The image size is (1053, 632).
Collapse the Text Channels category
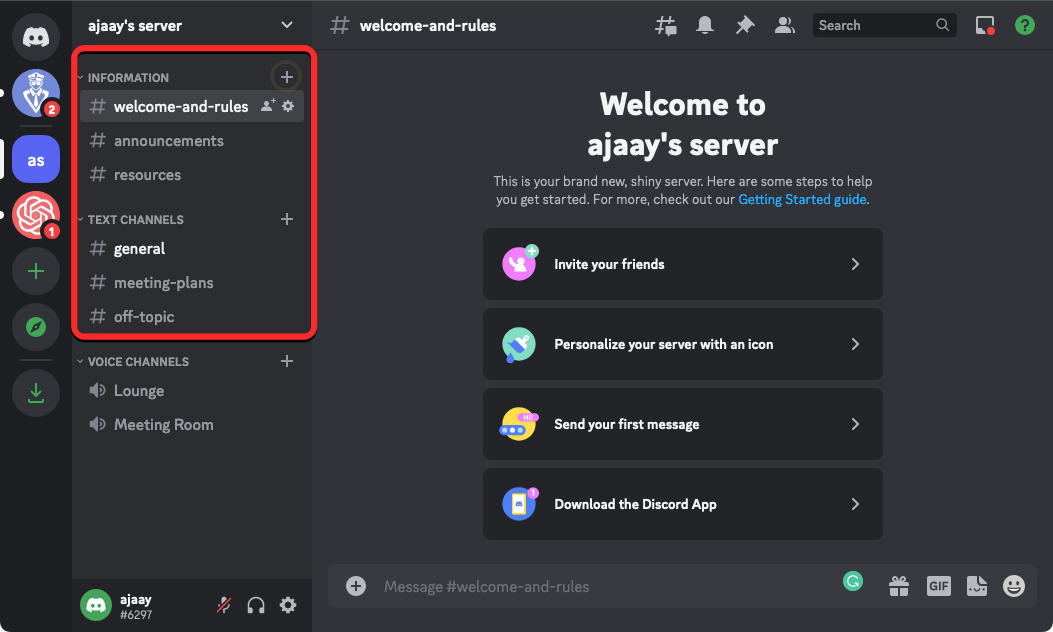click(x=135, y=219)
